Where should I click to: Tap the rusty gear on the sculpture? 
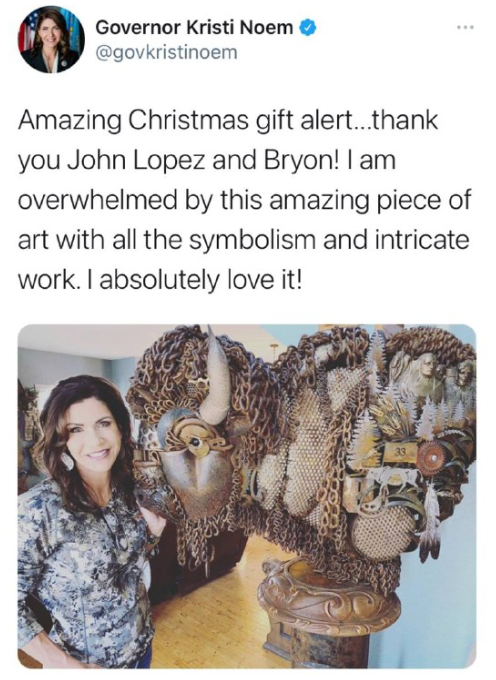coord(431,459)
